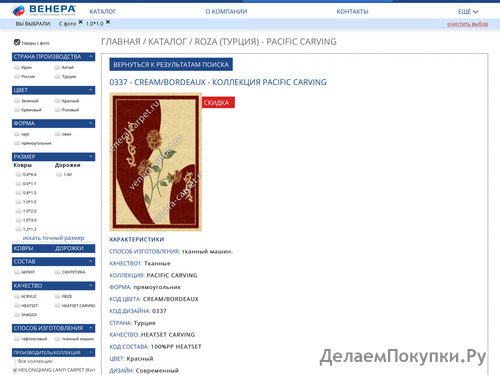
Task: Collapse the Страна производства filter section
Action: coord(91,57)
